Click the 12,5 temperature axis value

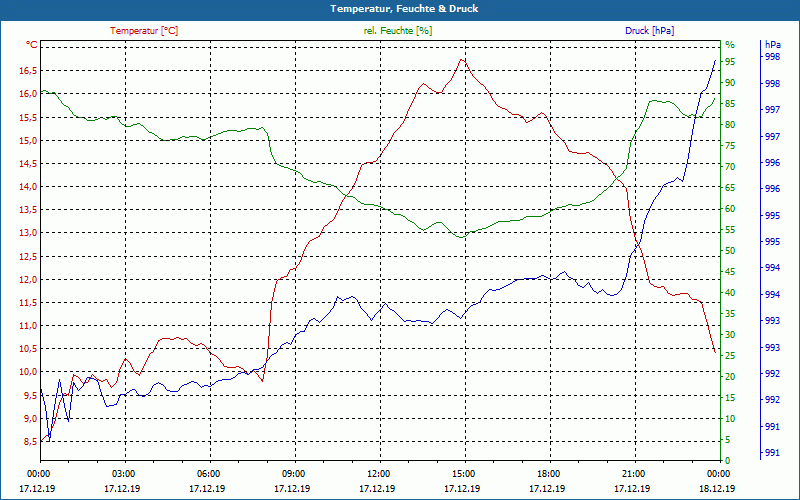[x=28, y=257]
